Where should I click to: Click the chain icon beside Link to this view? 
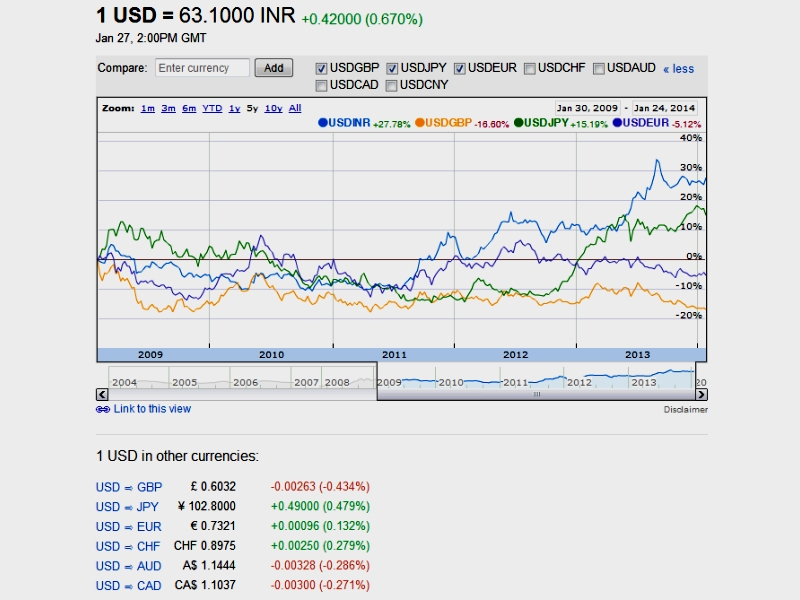coord(102,409)
